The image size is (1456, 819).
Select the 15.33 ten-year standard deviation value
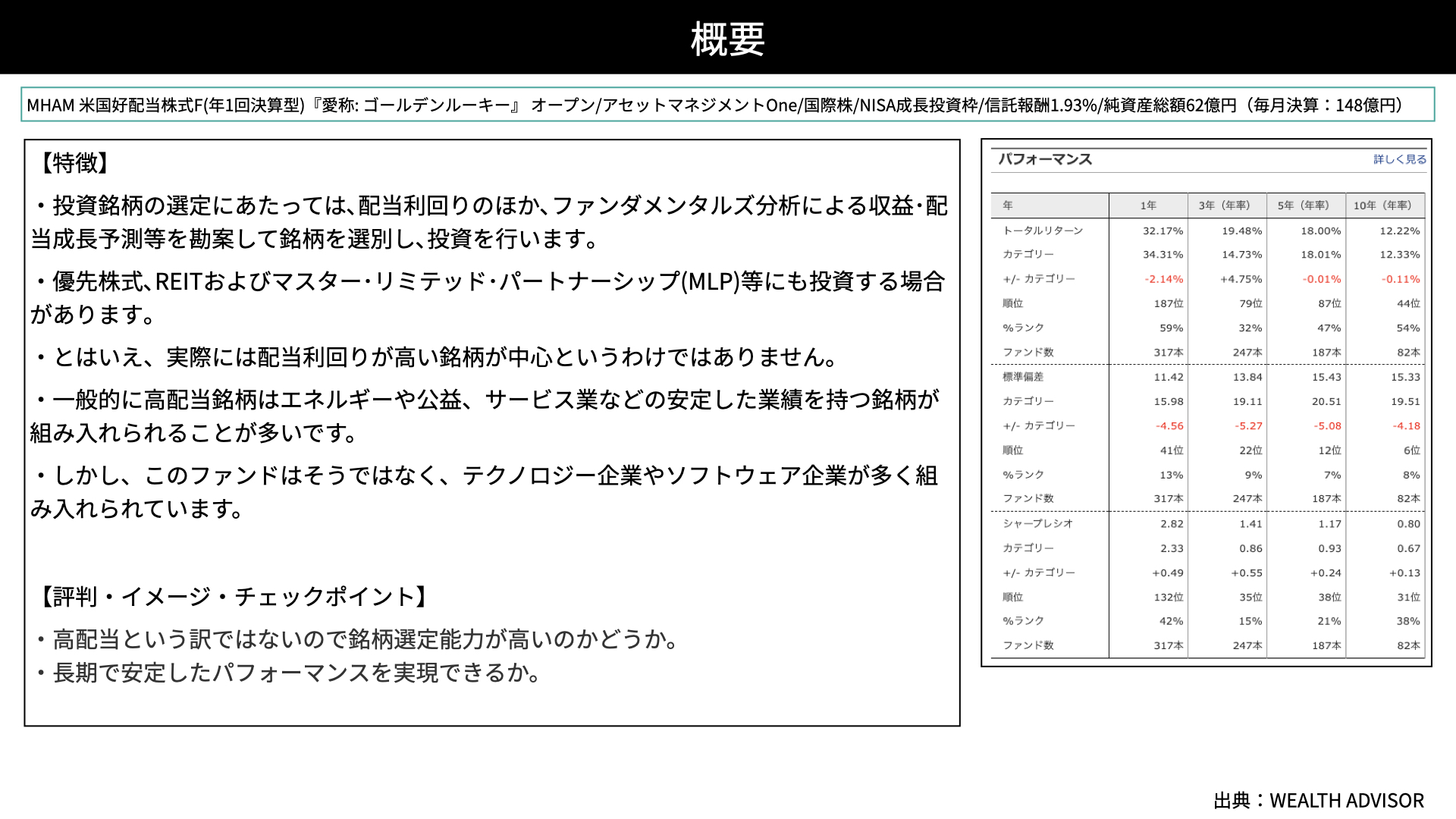pos(1405,377)
